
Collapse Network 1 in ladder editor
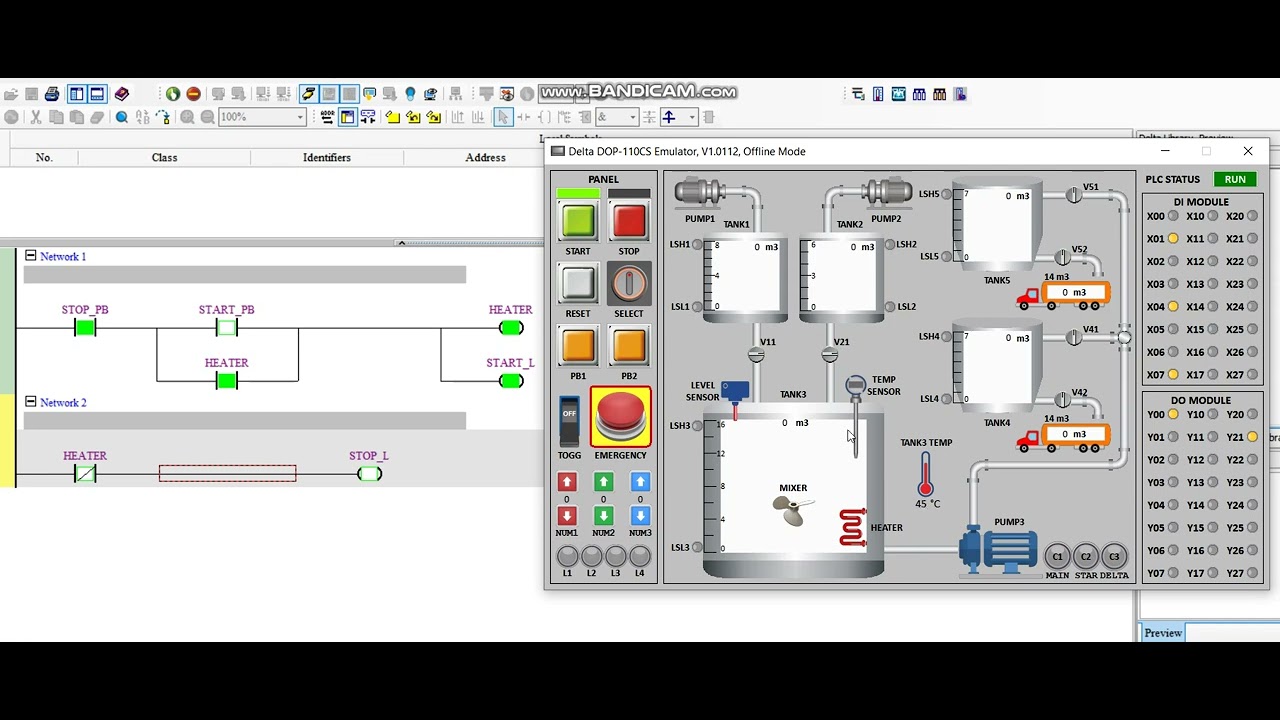click(30, 256)
